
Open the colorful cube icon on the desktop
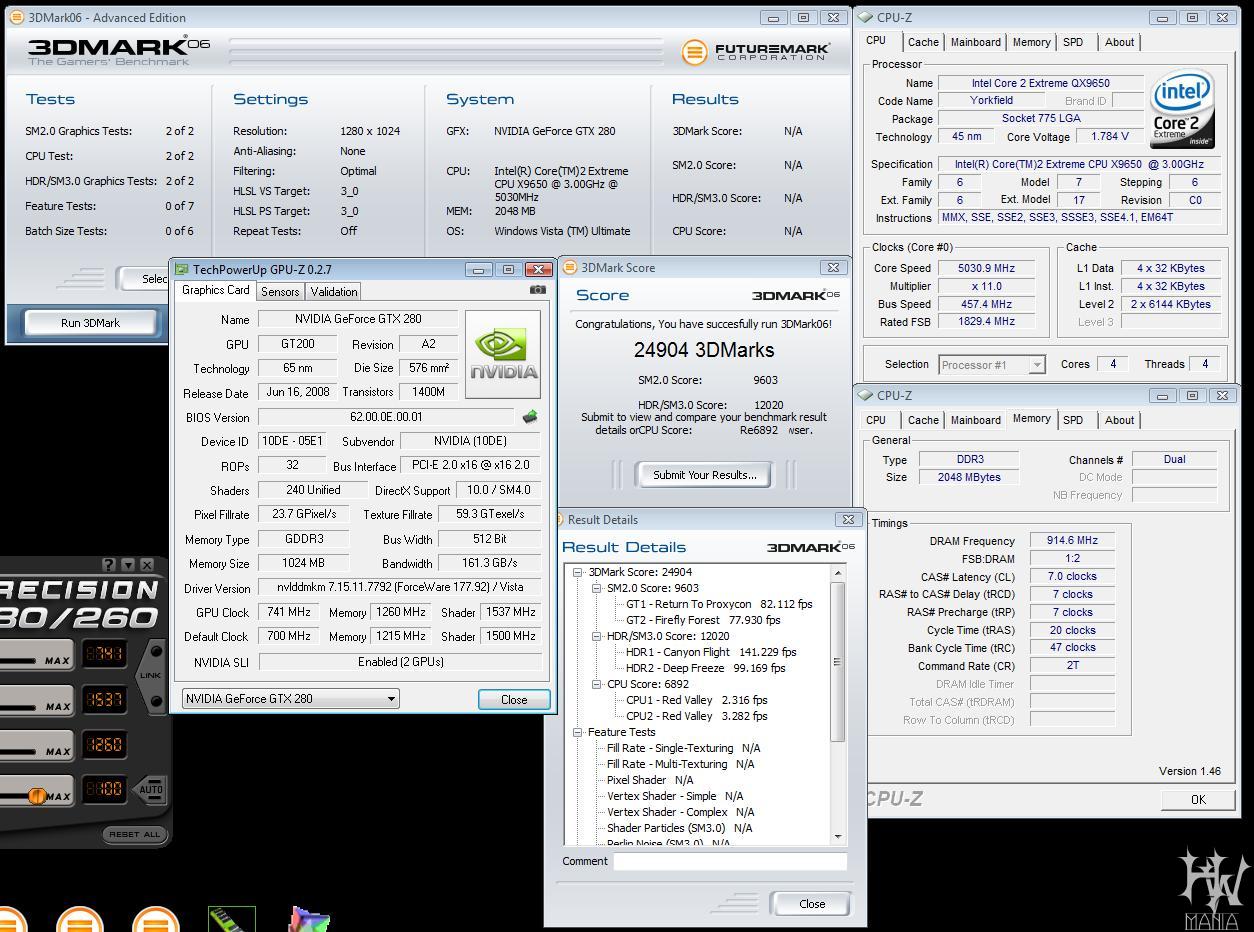[309, 920]
